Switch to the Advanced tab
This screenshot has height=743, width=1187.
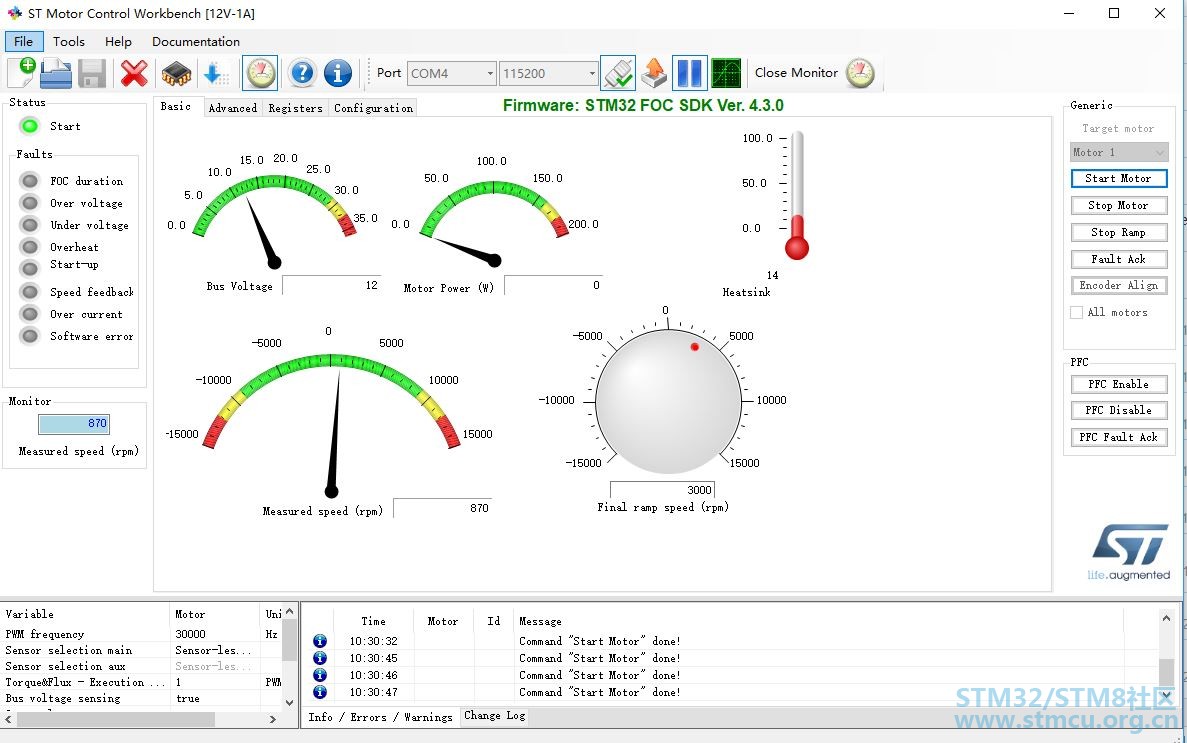point(232,108)
